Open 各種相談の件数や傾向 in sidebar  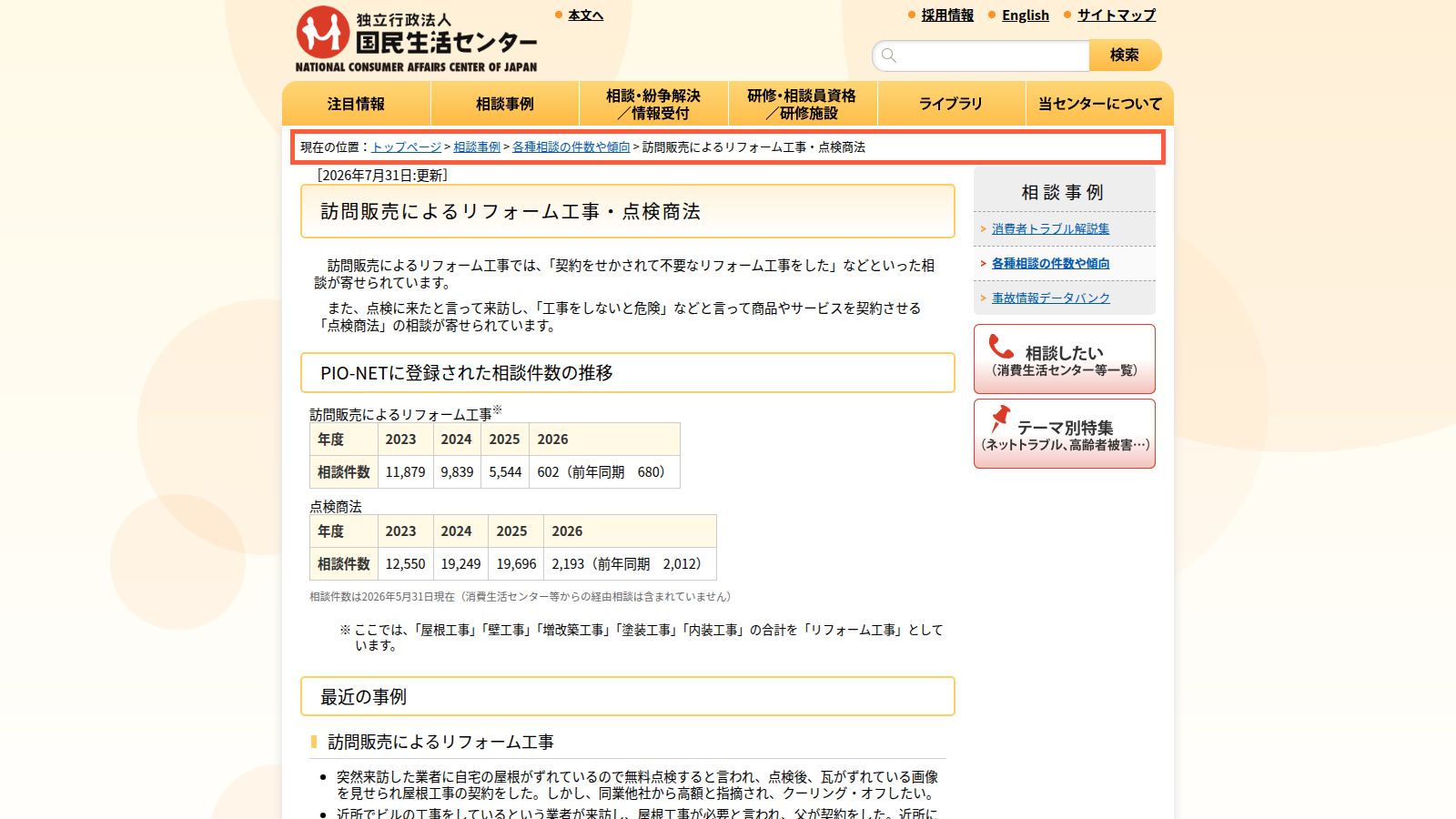tap(1050, 264)
